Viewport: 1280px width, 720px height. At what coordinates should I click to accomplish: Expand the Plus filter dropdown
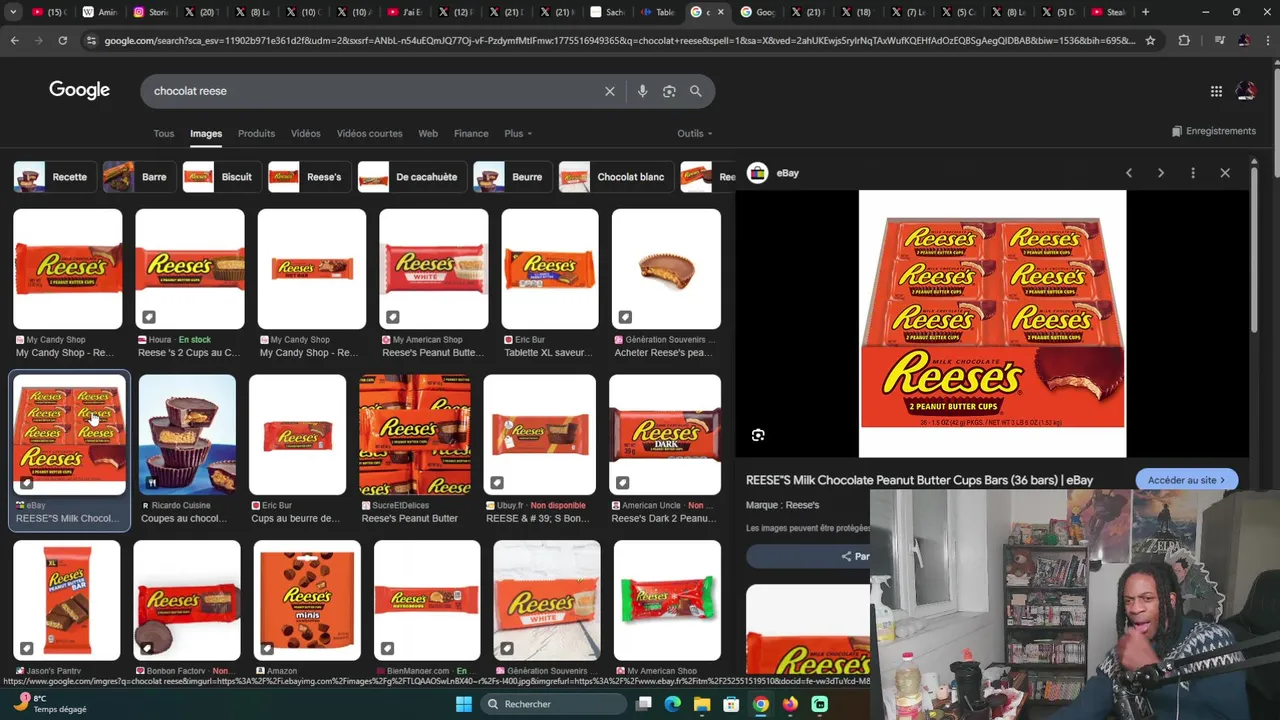[x=518, y=133]
